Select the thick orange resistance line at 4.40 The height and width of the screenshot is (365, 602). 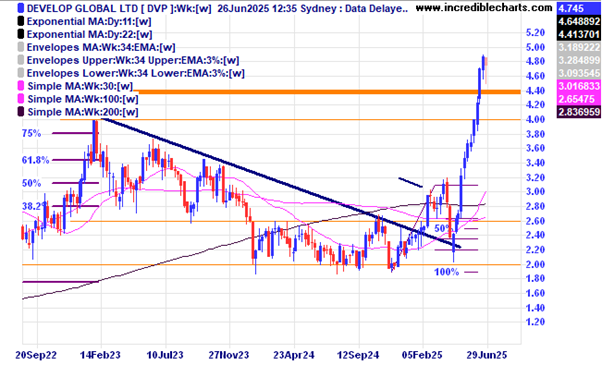(329, 92)
